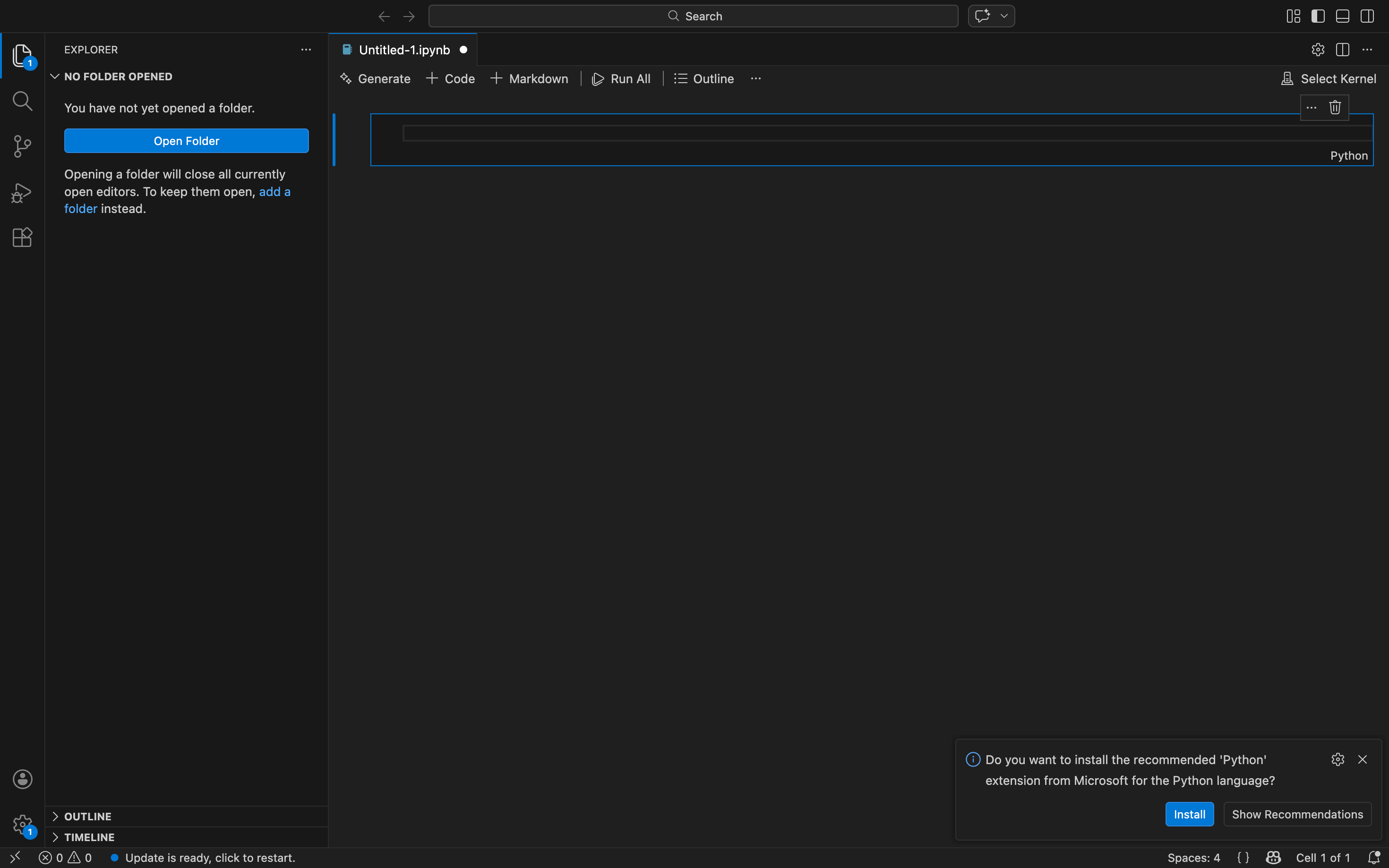Open the Copilot chat dropdown arrow

[x=1004, y=16]
